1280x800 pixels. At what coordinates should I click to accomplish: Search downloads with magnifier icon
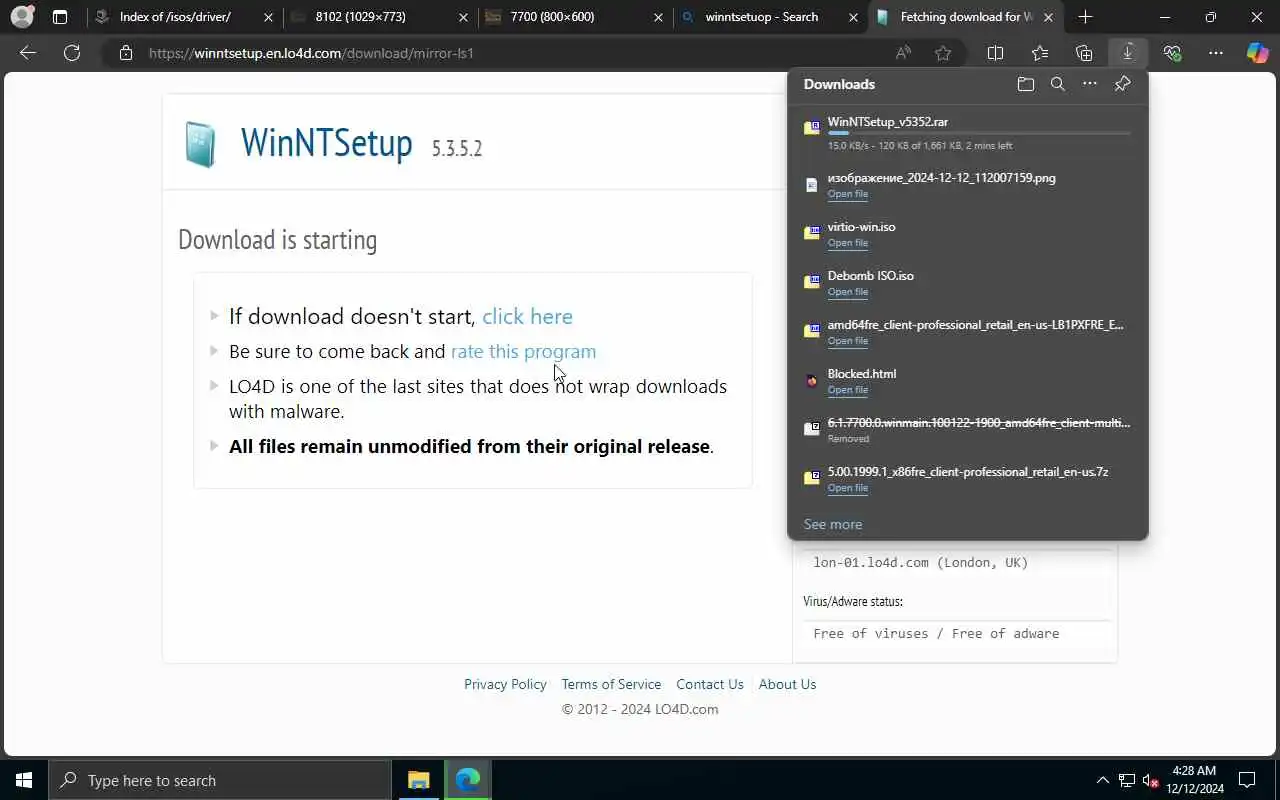(x=1057, y=84)
